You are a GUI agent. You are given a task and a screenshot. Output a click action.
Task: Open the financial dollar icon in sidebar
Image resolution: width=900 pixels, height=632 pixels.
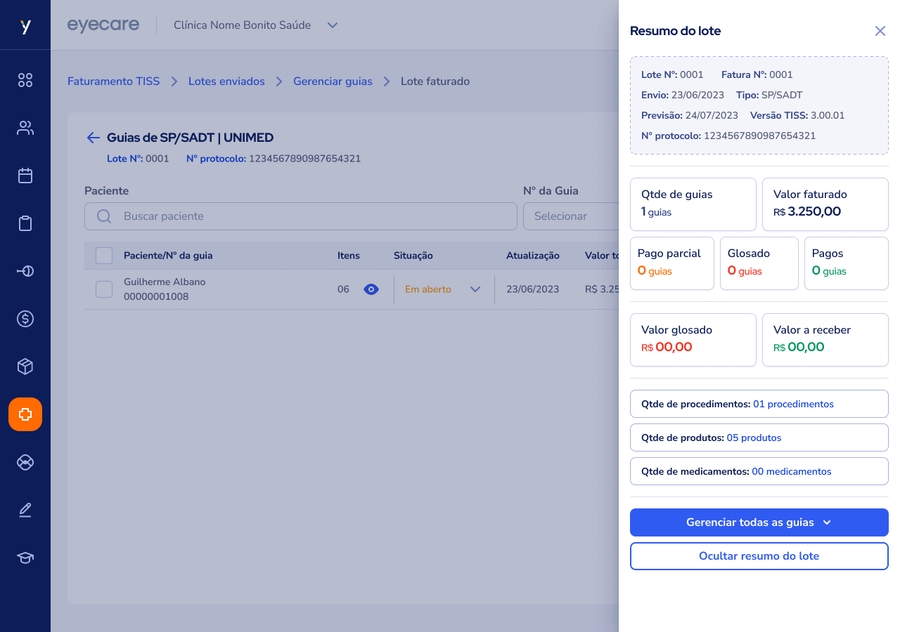(25, 319)
